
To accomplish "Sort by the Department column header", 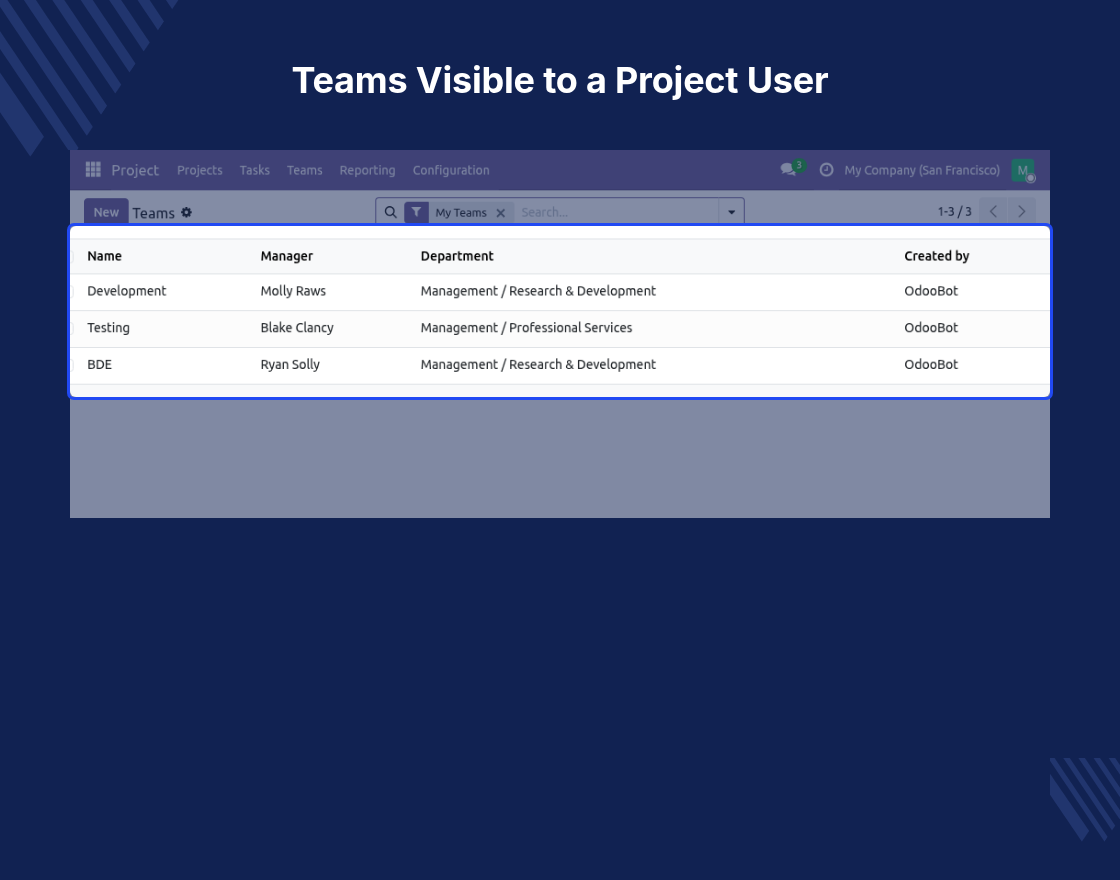I will pos(457,256).
